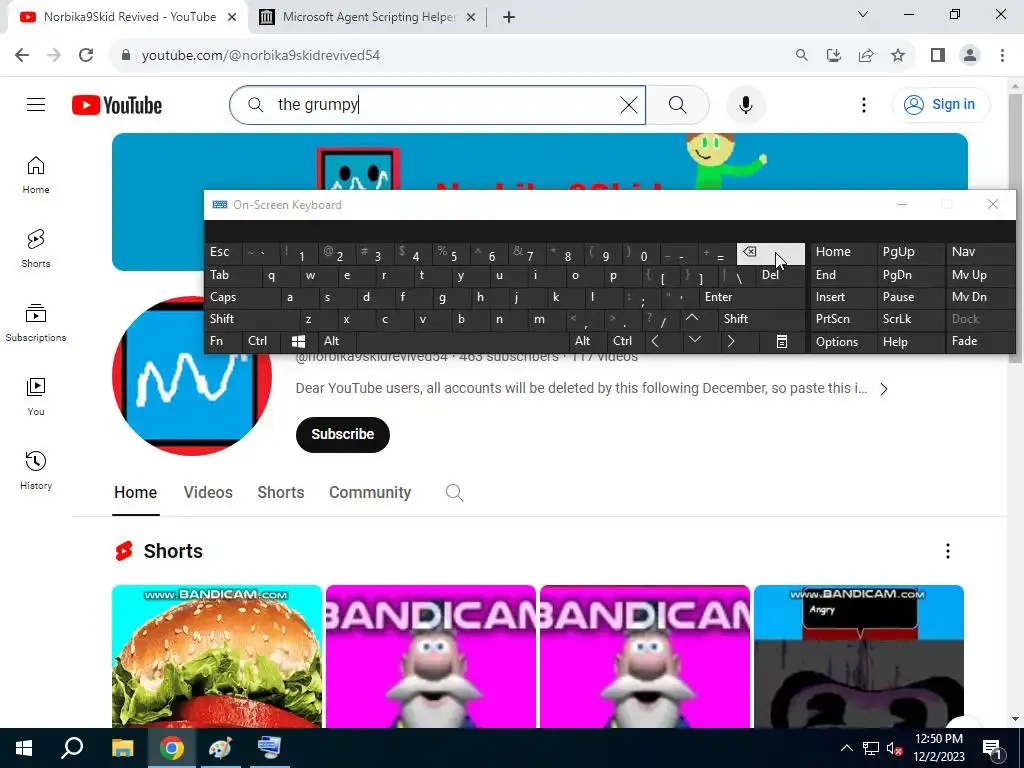Open YouTube settings three-dot menu near Sign in
Image resolution: width=1024 pixels, height=768 pixels.
click(863, 104)
